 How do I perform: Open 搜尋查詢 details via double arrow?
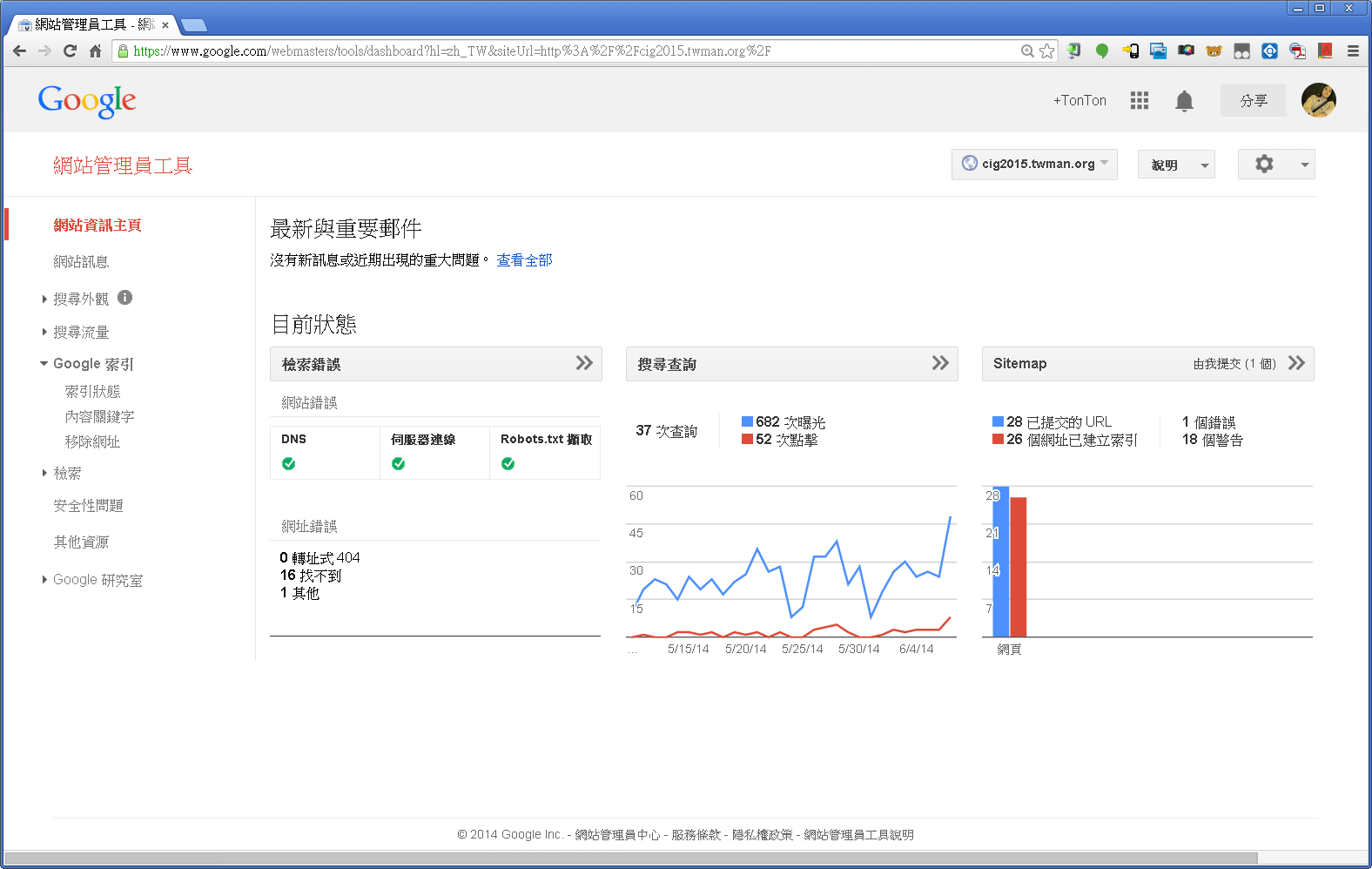pos(940,363)
